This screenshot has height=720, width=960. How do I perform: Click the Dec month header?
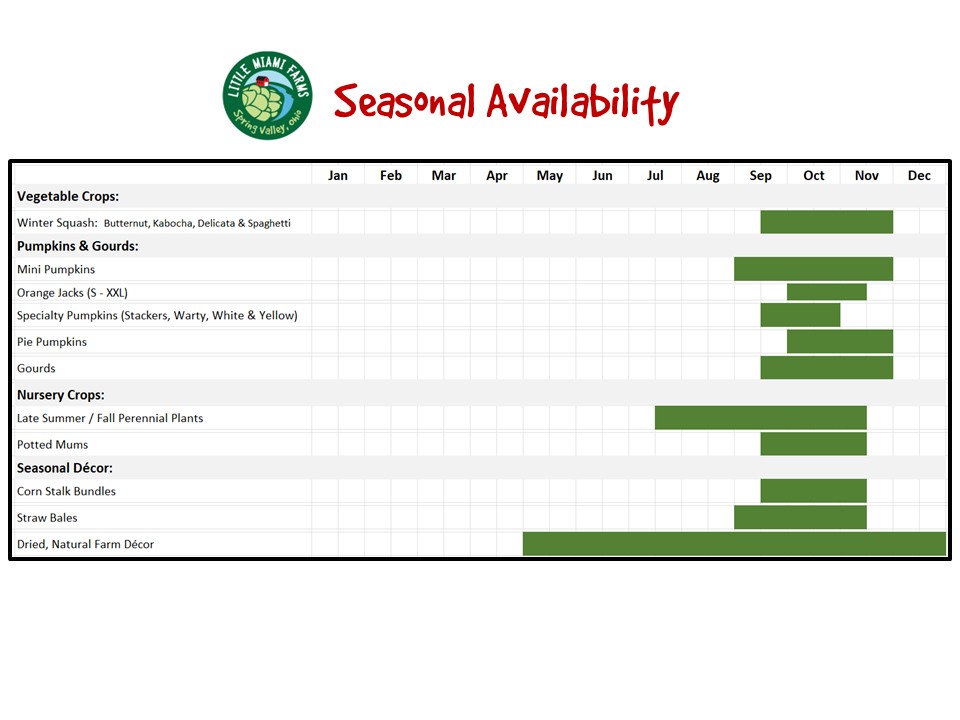pyautogui.click(x=919, y=176)
